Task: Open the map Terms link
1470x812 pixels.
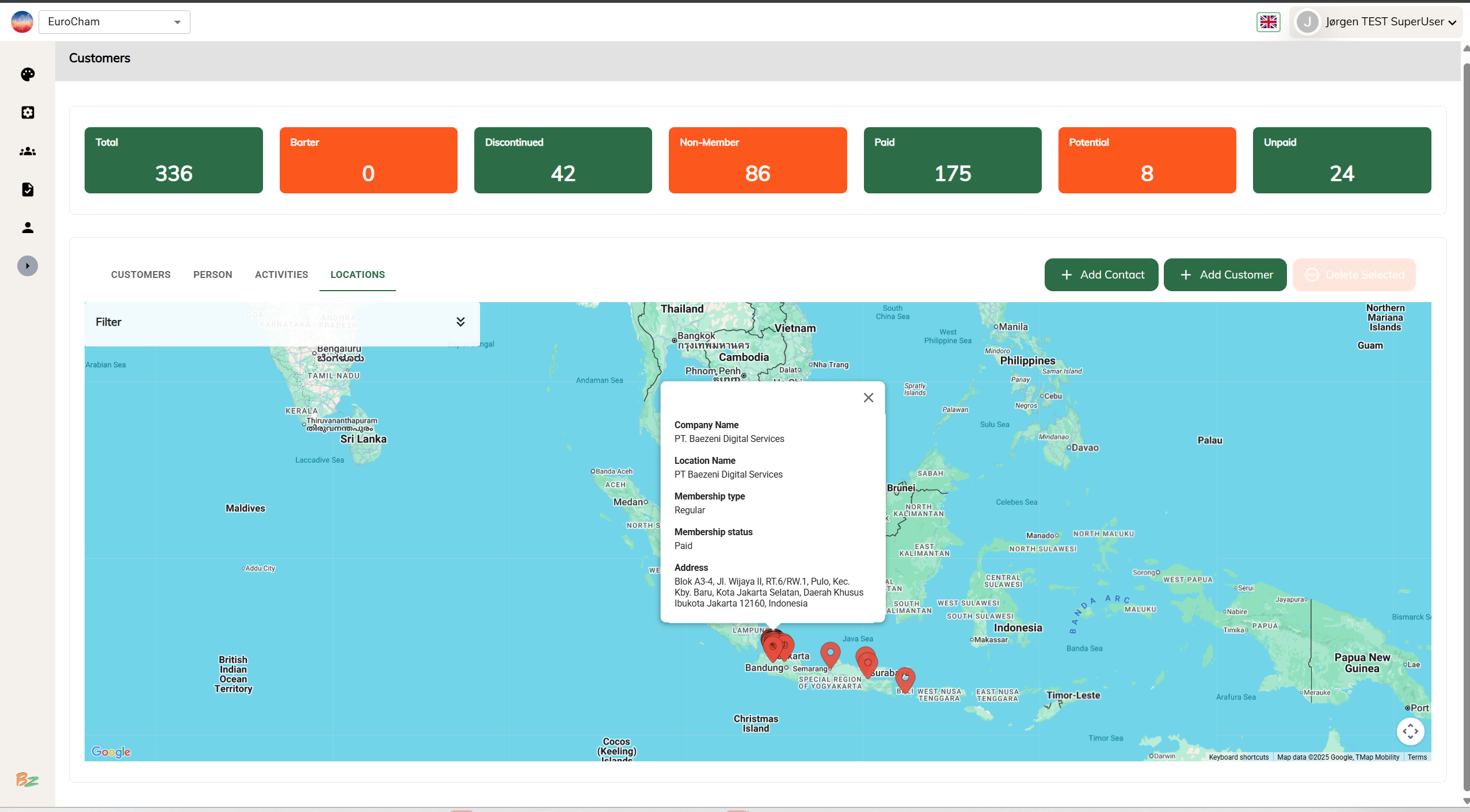Action: (1417, 757)
